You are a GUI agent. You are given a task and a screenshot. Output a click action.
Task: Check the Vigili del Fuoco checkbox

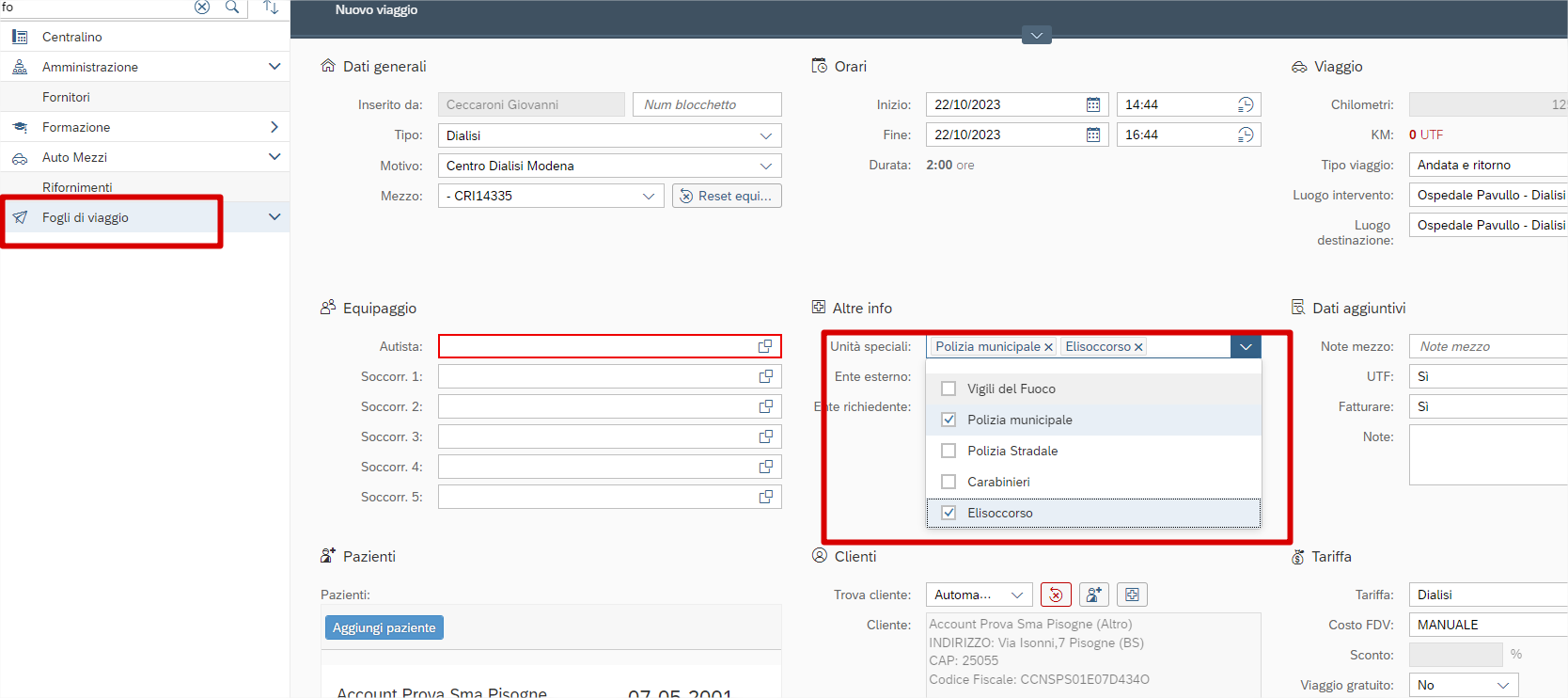(x=949, y=389)
